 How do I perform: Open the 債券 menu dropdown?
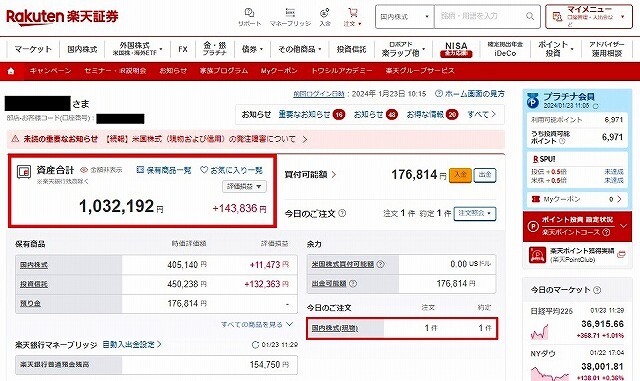click(x=252, y=49)
